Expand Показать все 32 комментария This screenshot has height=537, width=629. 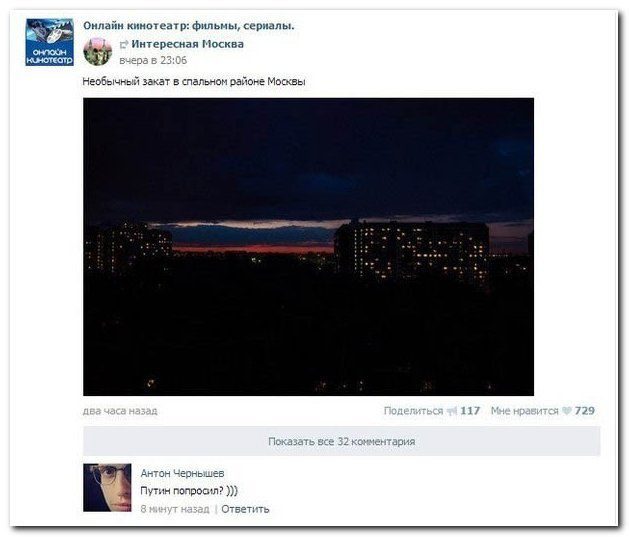[x=341, y=442]
